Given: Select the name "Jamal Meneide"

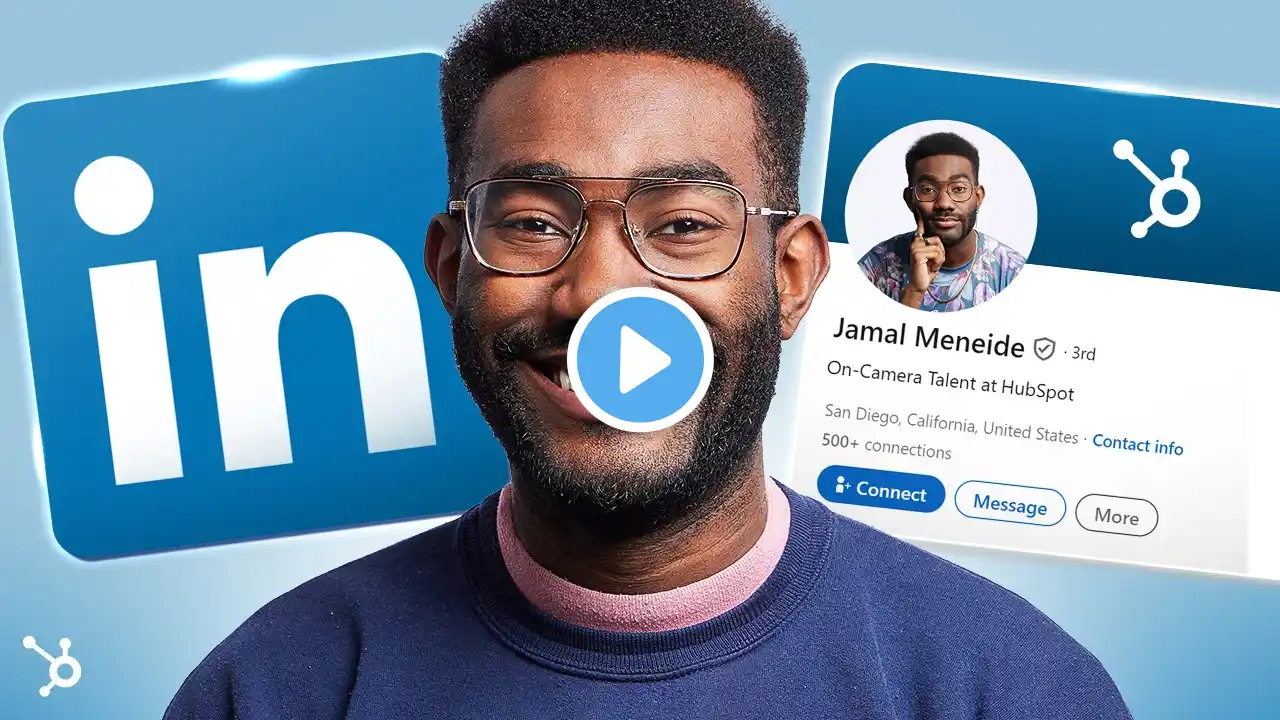Looking at the screenshot, I should pos(928,337).
